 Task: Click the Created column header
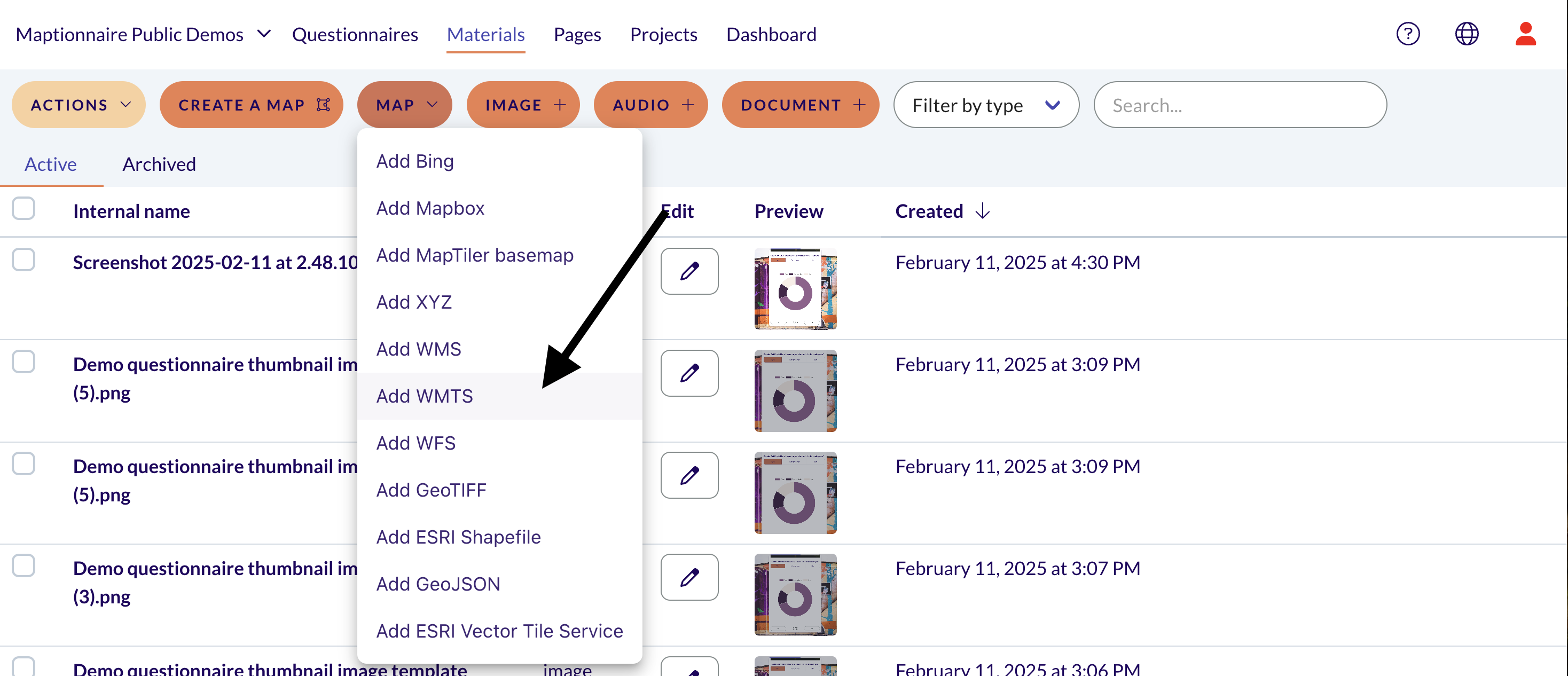pos(929,211)
